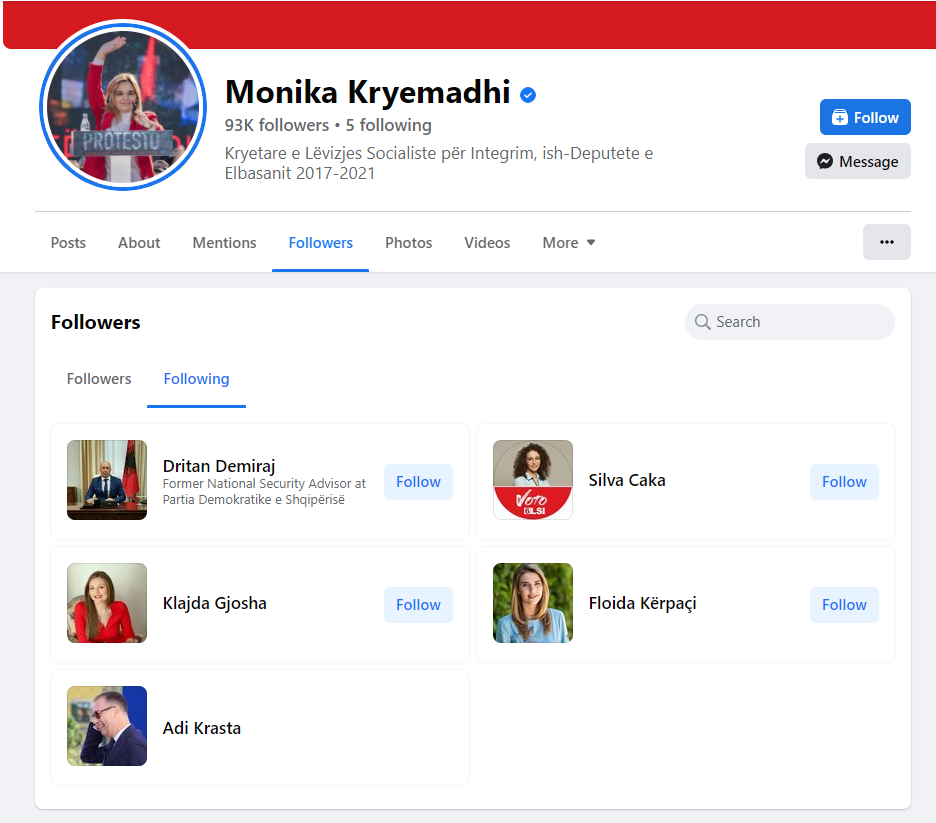Screen dimensions: 936x823
Task: Open Adi Krasta's profile photo
Action: [107, 726]
